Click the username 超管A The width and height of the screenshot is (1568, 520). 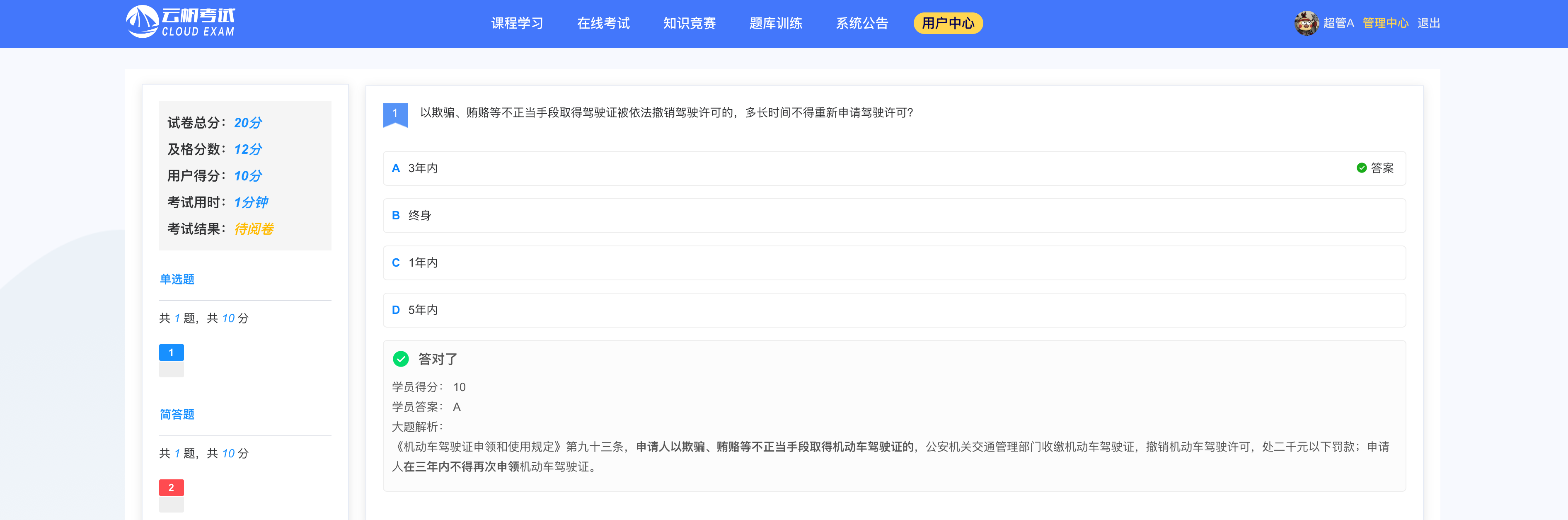click(x=1338, y=23)
